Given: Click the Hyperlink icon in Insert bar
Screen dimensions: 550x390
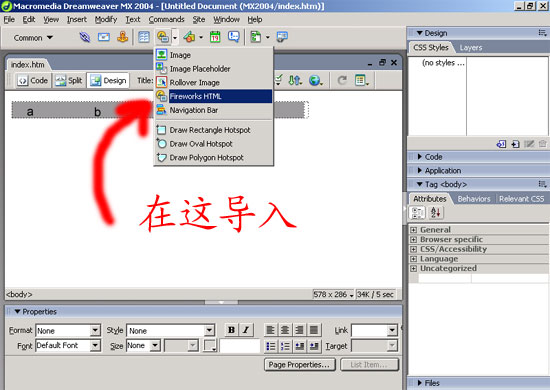Looking at the screenshot, I should 85,37.
